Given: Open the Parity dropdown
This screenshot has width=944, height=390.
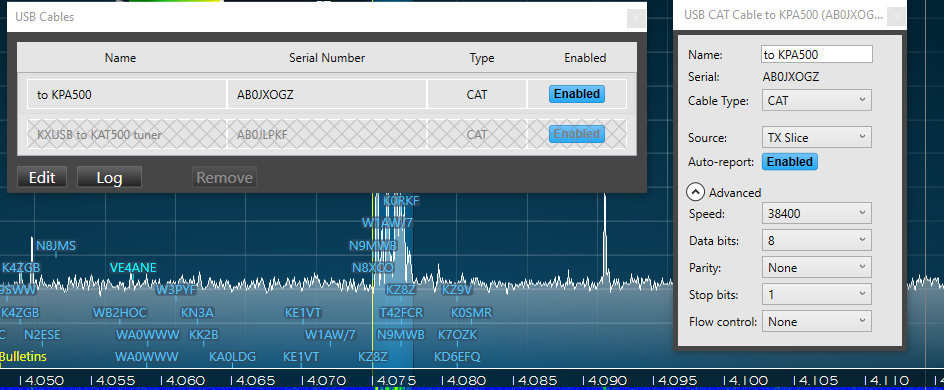Looking at the screenshot, I should 816,267.
